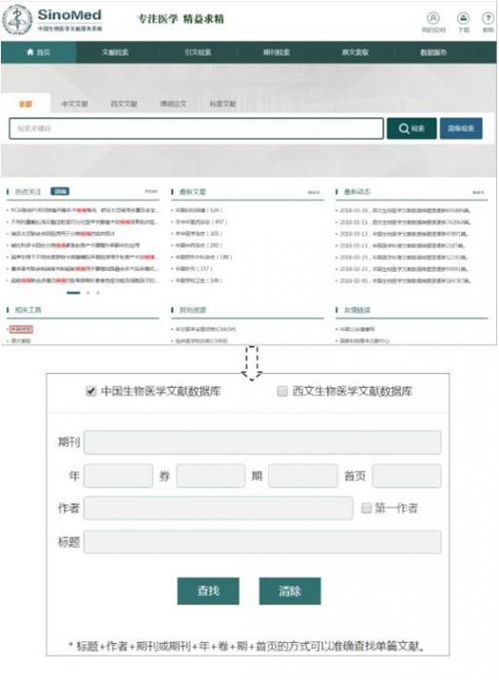
Task: Click the magnifier search button
Action: (x=411, y=128)
